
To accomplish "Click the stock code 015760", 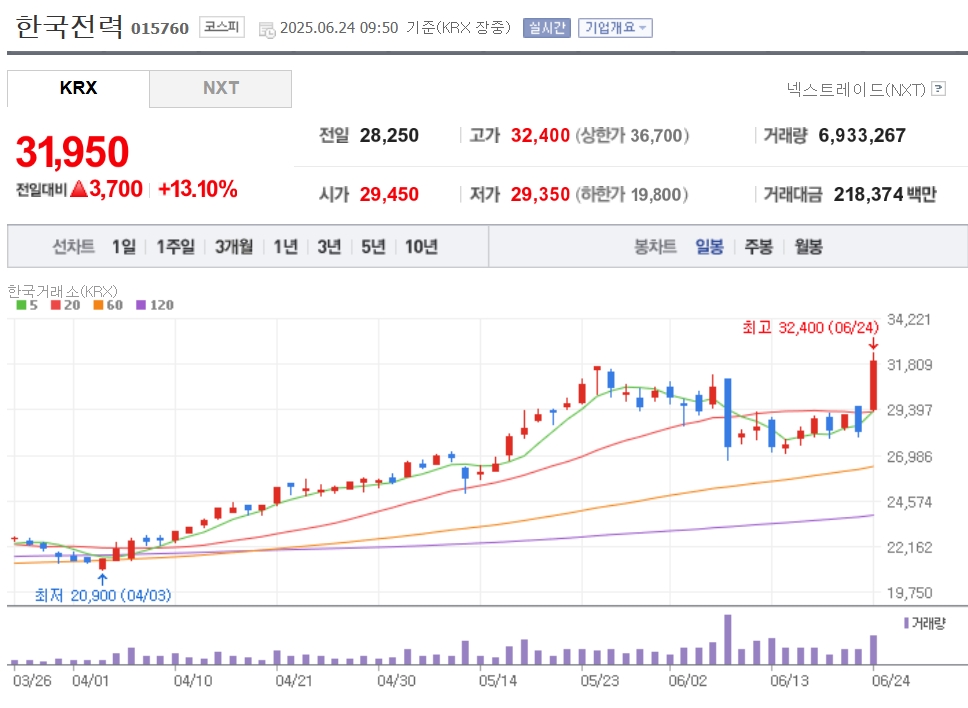I will click(x=160, y=28).
